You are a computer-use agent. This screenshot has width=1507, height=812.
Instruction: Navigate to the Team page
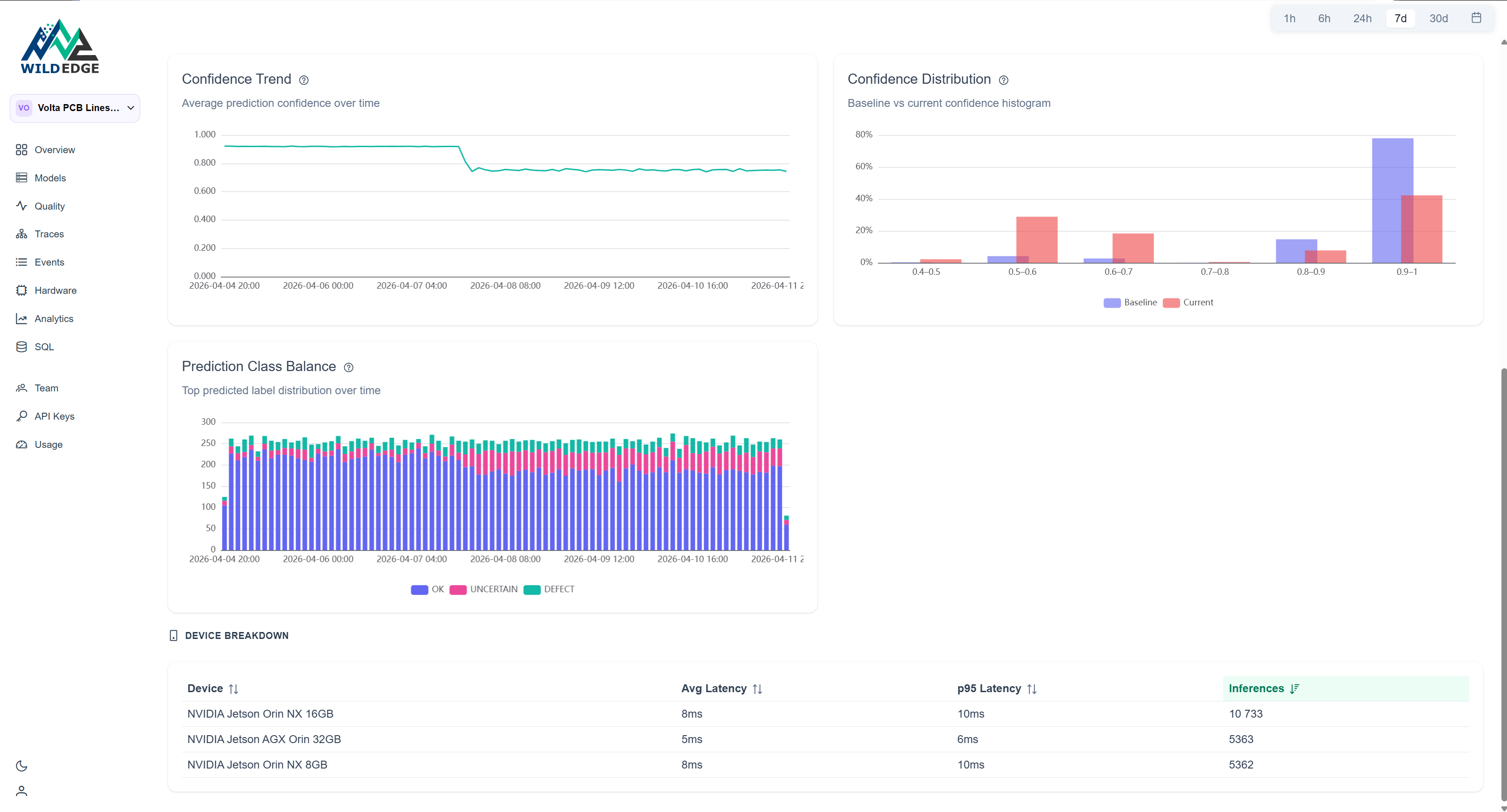coord(47,388)
